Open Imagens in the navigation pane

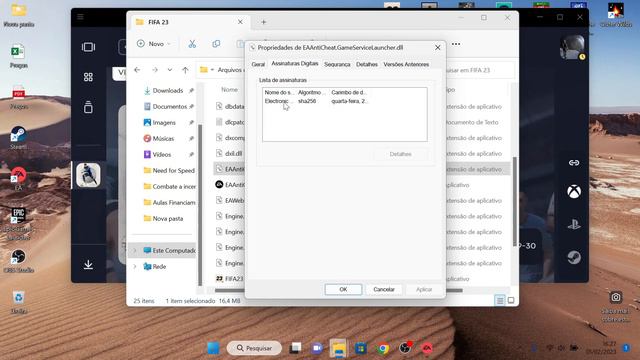(x=164, y=122)
